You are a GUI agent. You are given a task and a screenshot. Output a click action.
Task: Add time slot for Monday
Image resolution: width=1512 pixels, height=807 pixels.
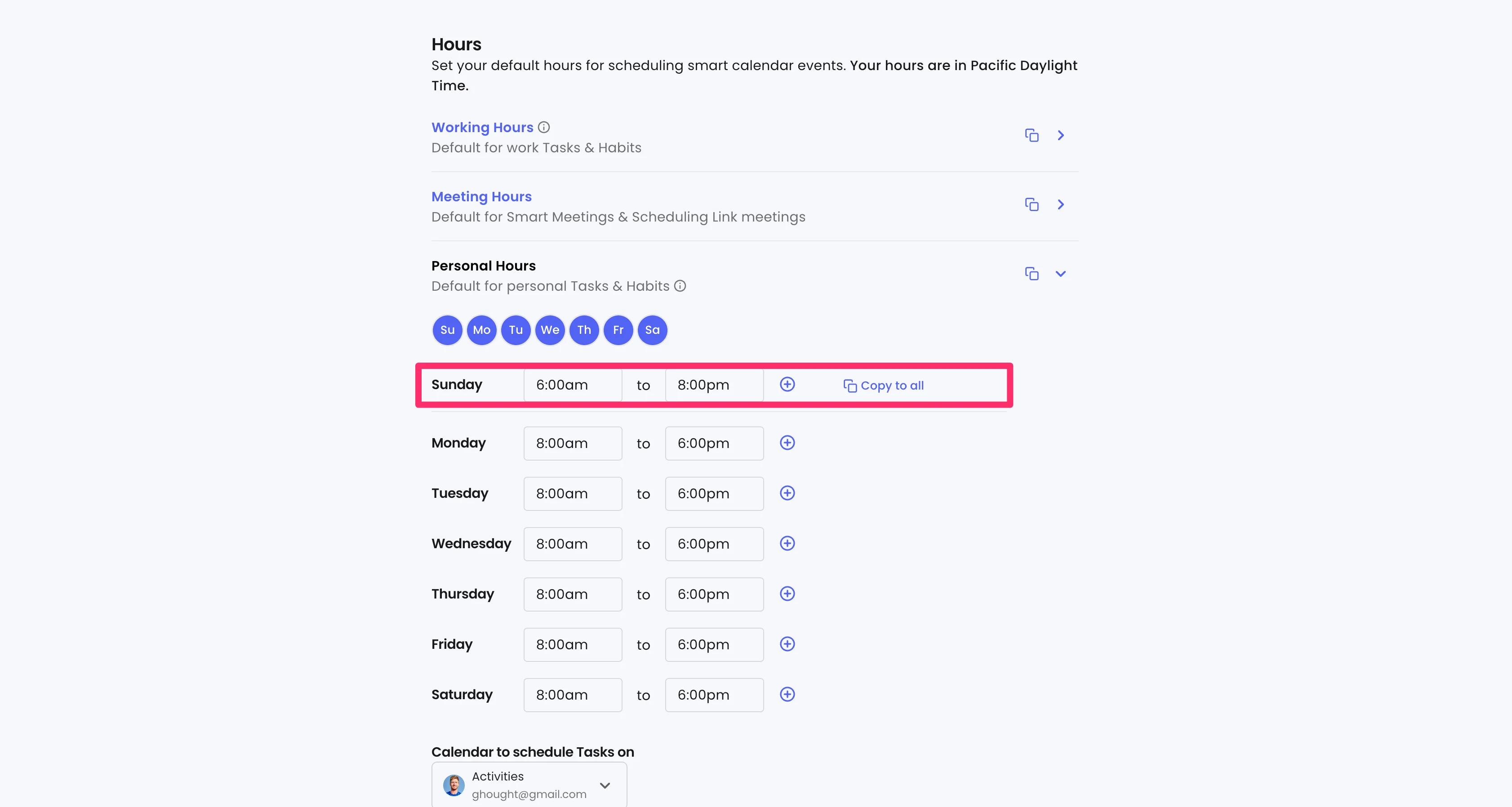[x=787, y=443]
